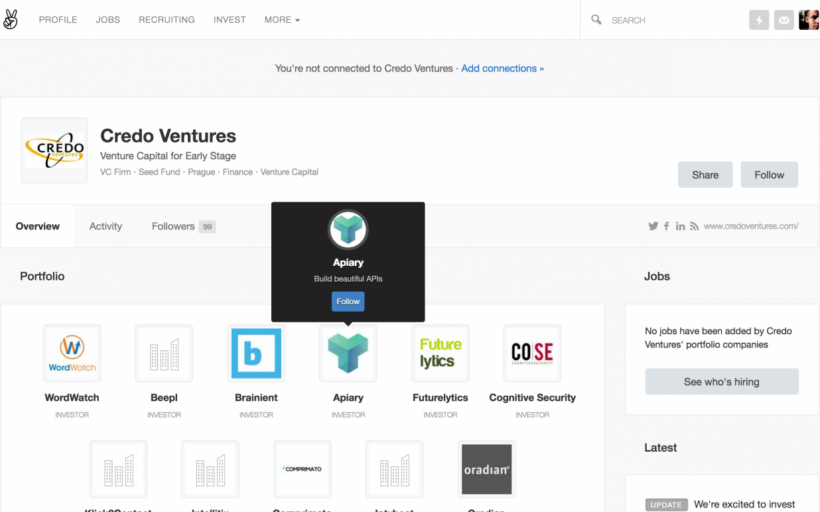Open the LinkedIn icon link

(681, 226)
